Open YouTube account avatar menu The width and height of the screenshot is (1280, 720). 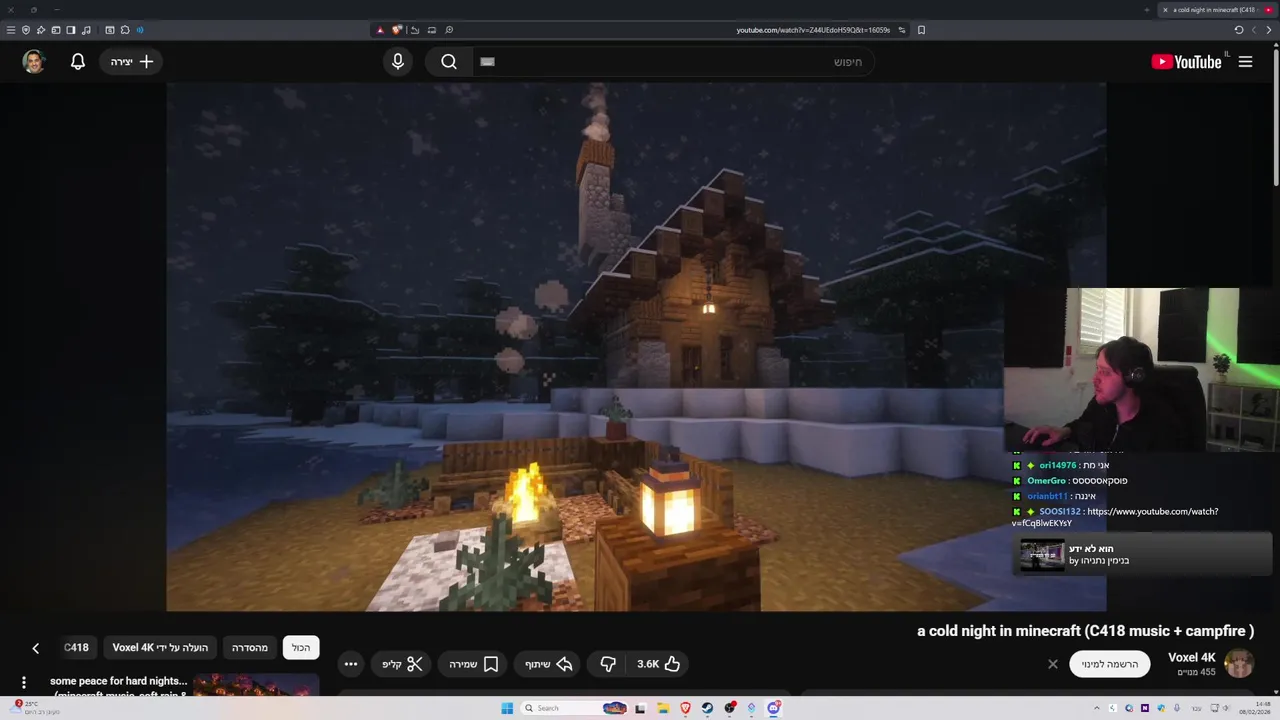pyautogui.click(x=34, y=62)
